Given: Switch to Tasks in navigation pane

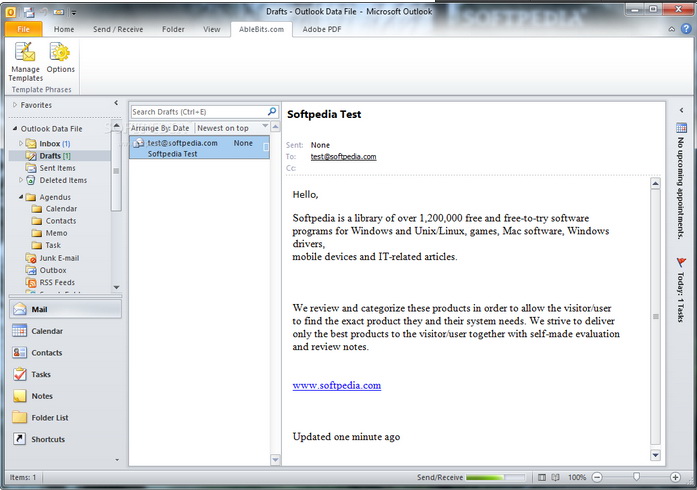Looking at the screenshot, I should pos(65,374).
